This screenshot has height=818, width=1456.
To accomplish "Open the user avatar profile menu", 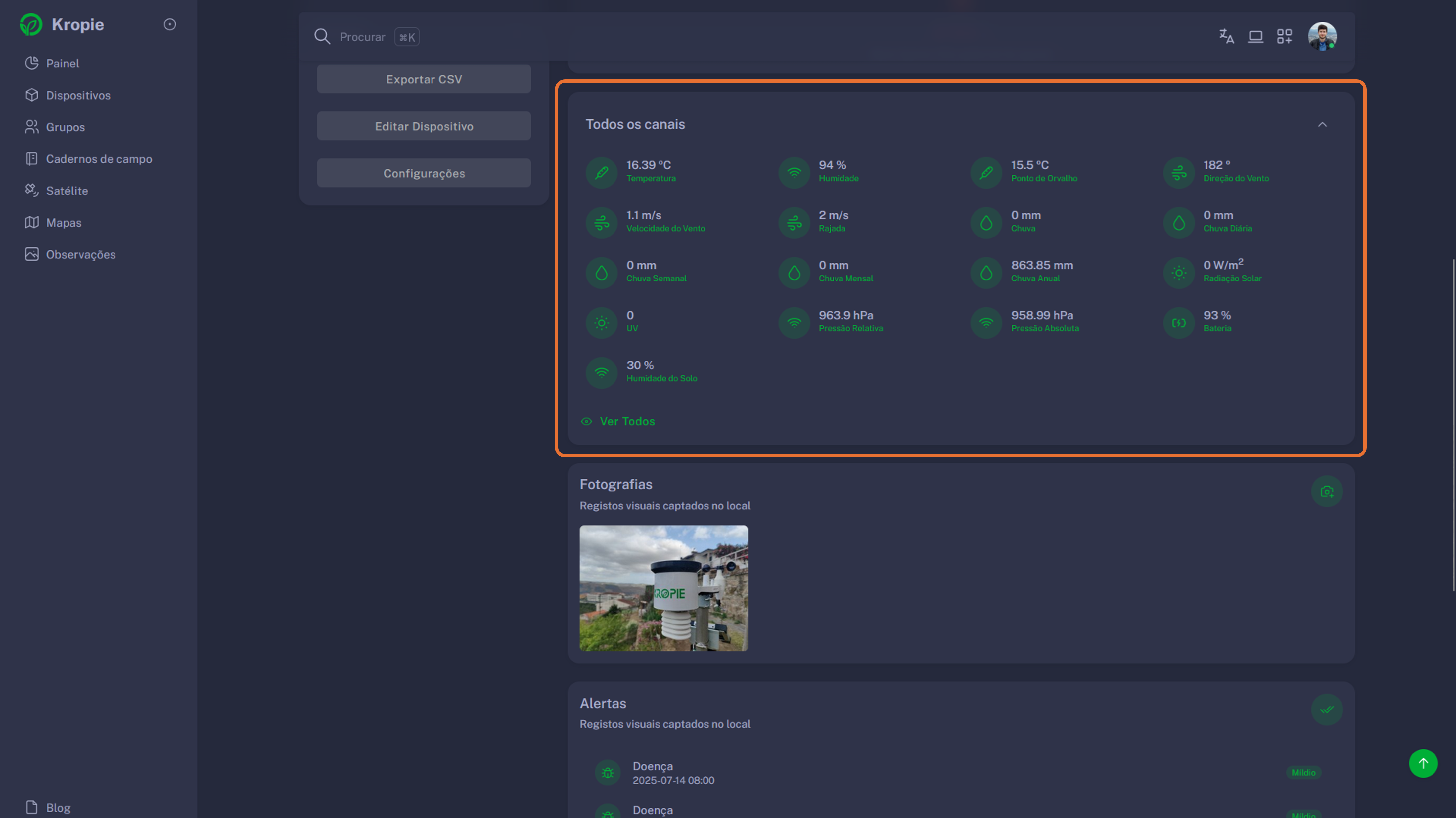I will 1321,37.
